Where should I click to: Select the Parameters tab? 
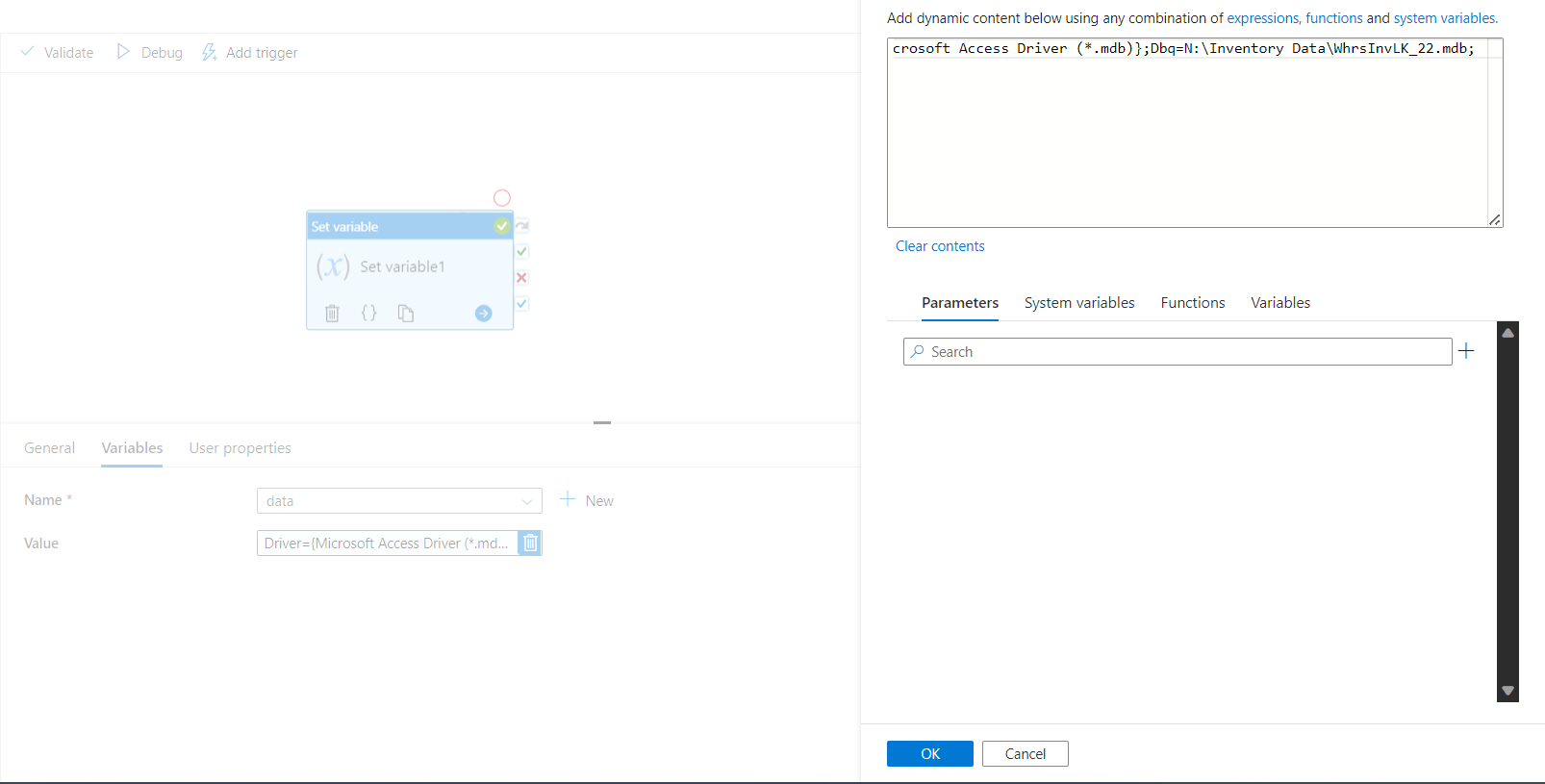tap(960, 303)
